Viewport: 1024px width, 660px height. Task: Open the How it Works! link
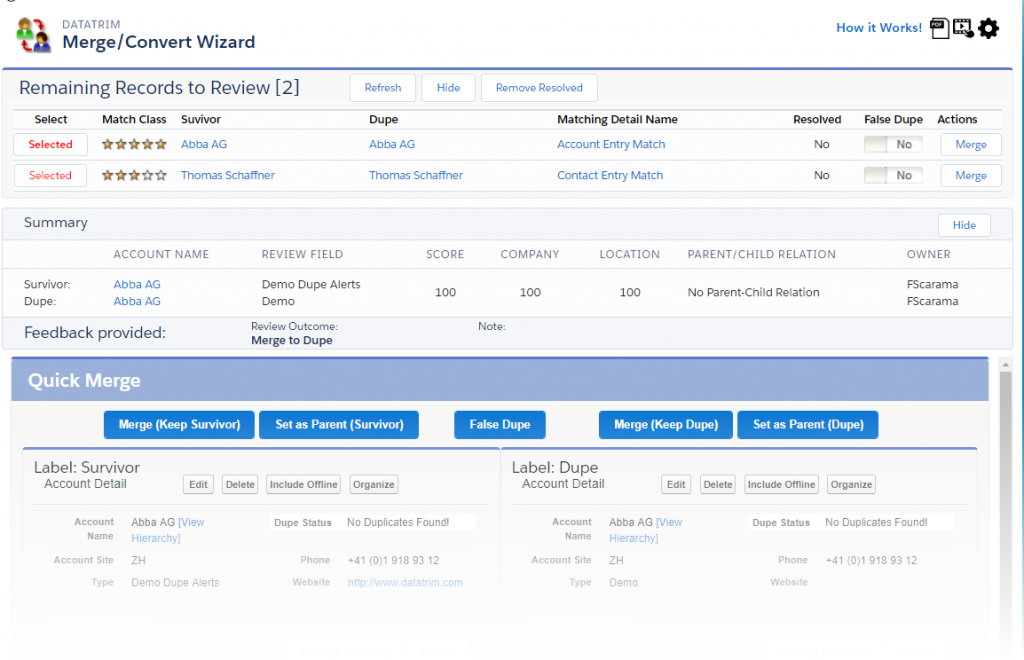pyautogui.click(x=879, y=28)
